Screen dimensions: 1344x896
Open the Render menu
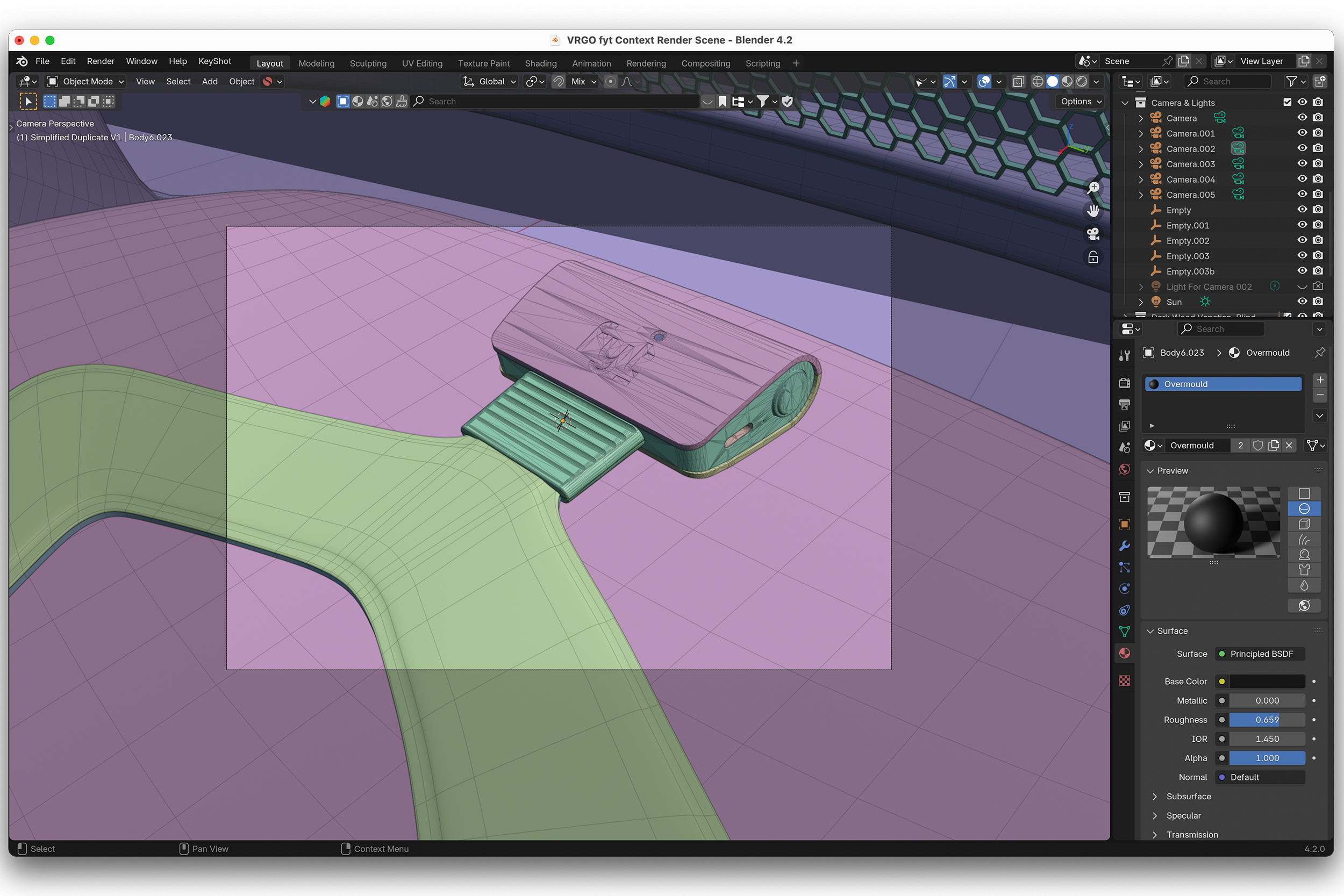(101, 61)
